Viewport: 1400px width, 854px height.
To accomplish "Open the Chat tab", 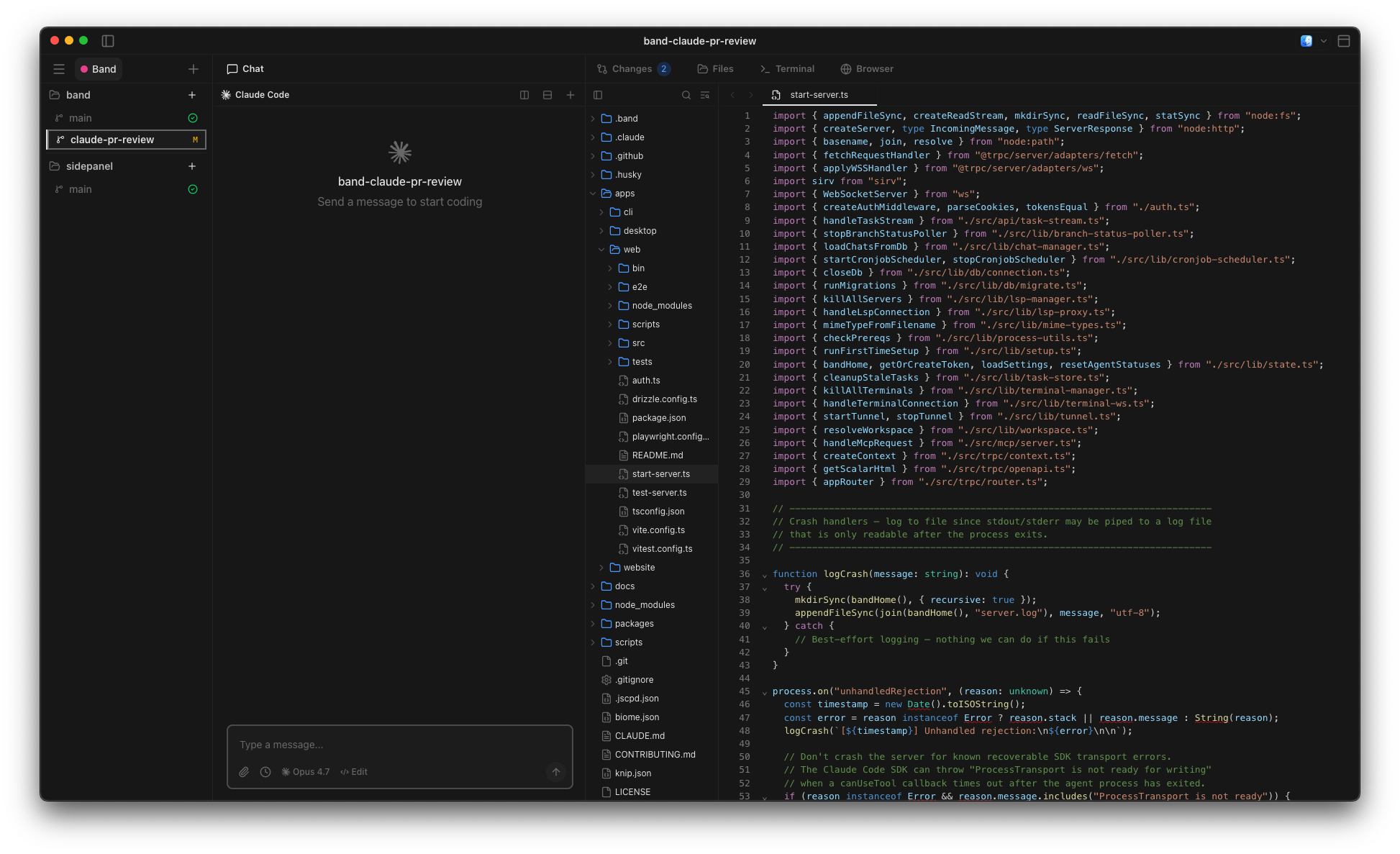I will click(x=245, y=69).
